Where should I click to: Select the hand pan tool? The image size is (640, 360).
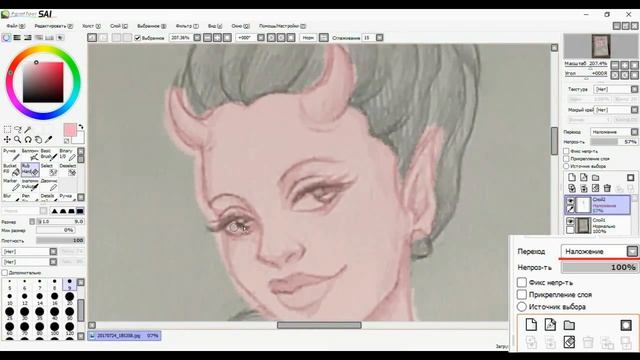coord(38,140)
